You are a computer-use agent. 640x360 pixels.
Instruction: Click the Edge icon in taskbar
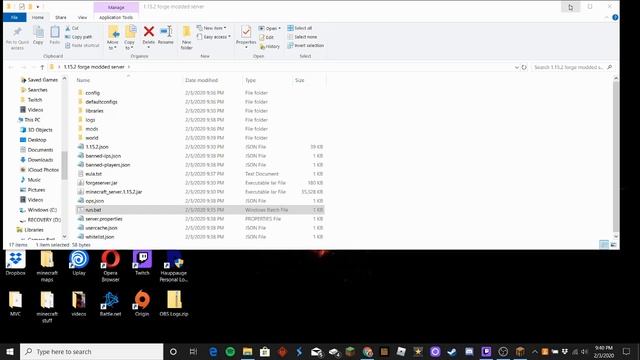[x=213, y=351]
